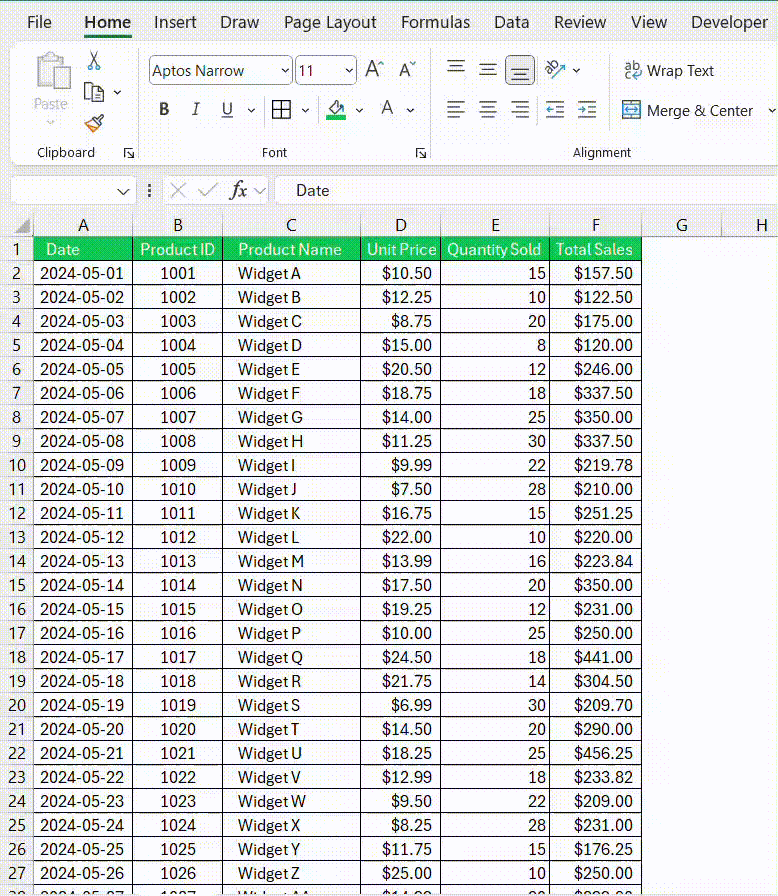Click Select All corner triangle

(22, 226)
